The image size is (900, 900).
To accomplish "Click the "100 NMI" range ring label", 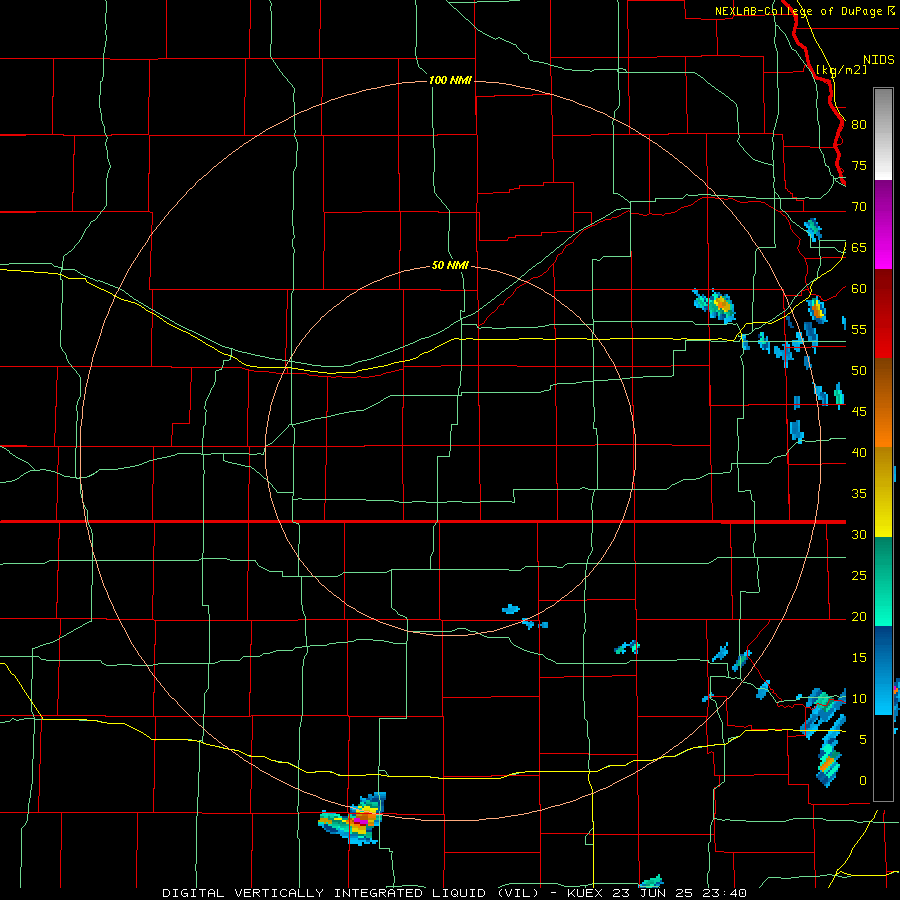I will tap(450, 80).
